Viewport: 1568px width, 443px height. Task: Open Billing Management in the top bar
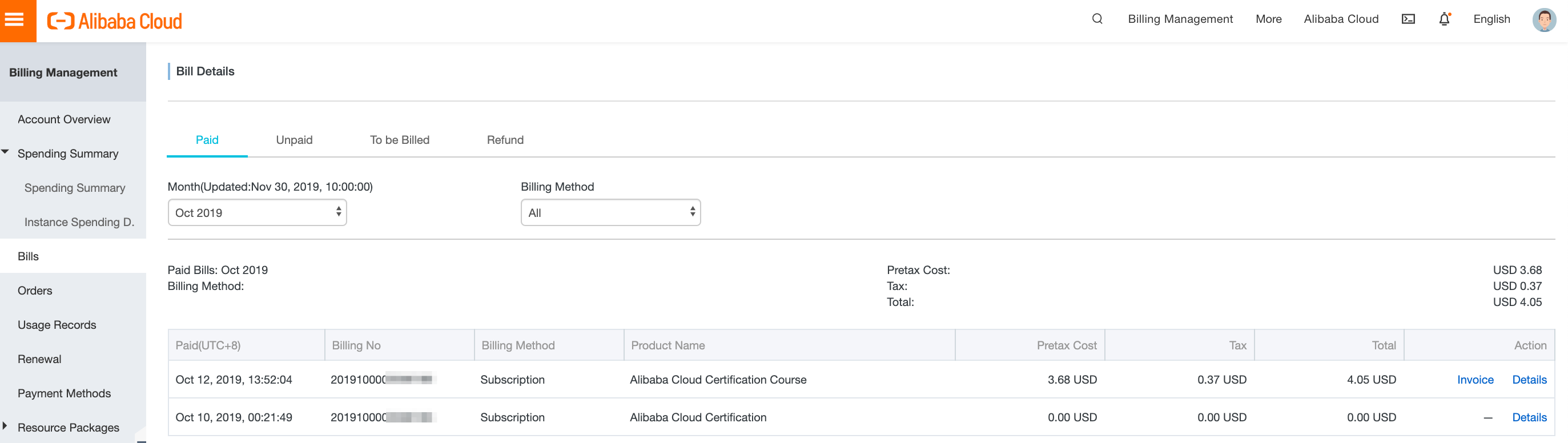point(1180,19)
